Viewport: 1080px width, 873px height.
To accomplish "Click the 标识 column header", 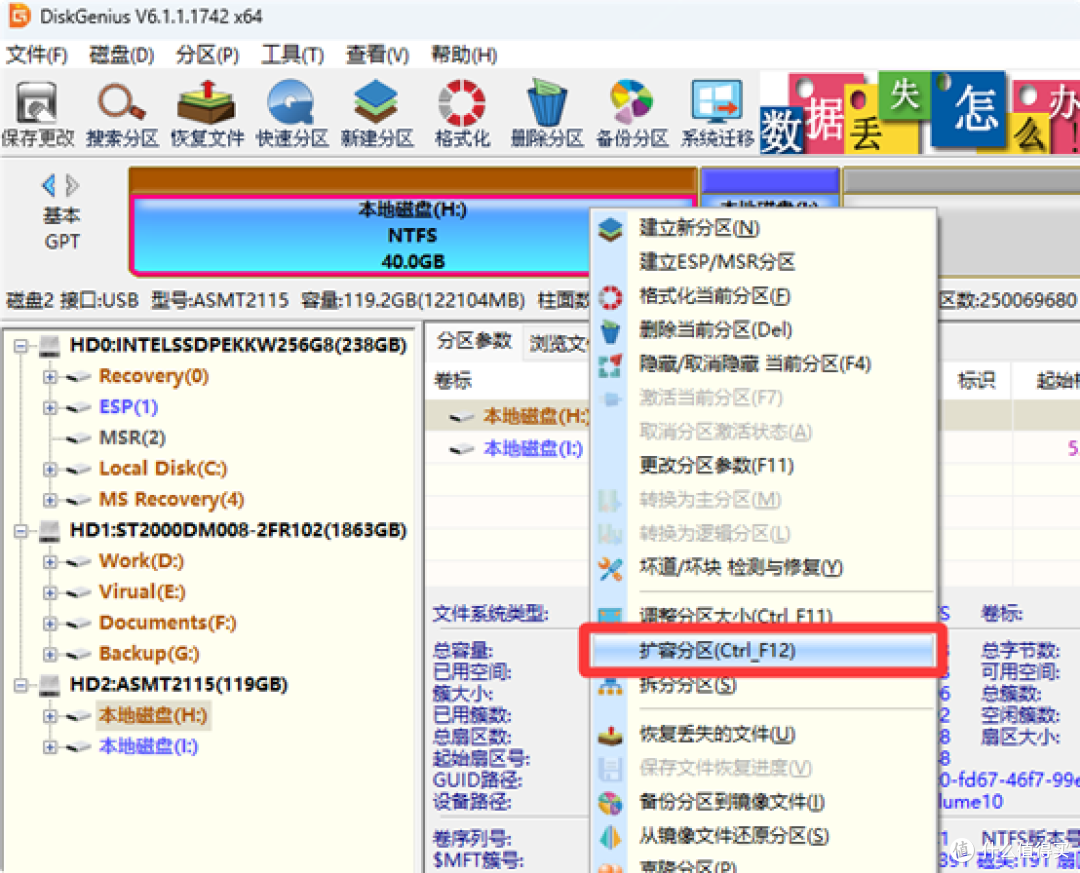I will click(x=976, y=380).
